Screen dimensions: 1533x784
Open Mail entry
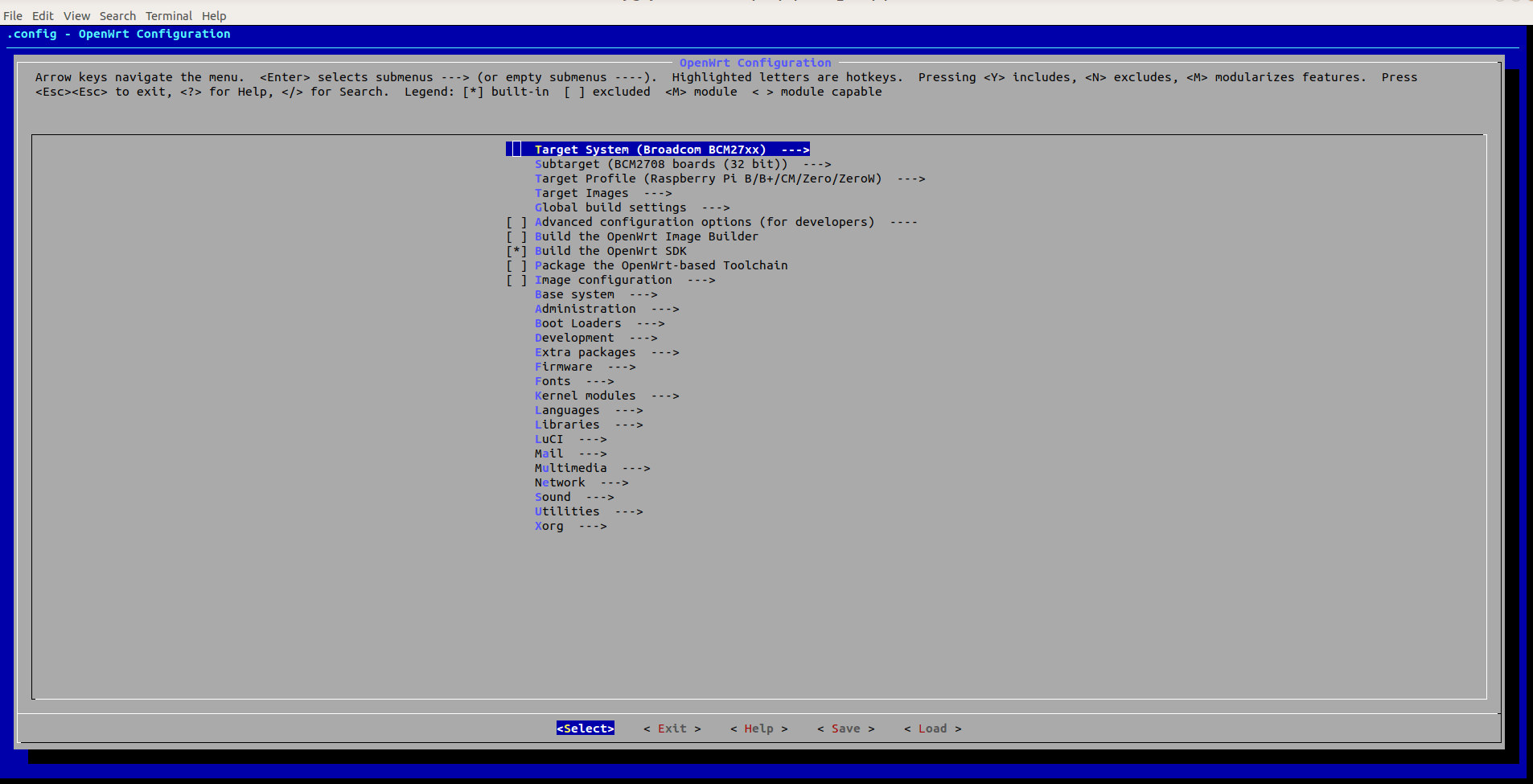pyautogui.click(x=571, y=454)
